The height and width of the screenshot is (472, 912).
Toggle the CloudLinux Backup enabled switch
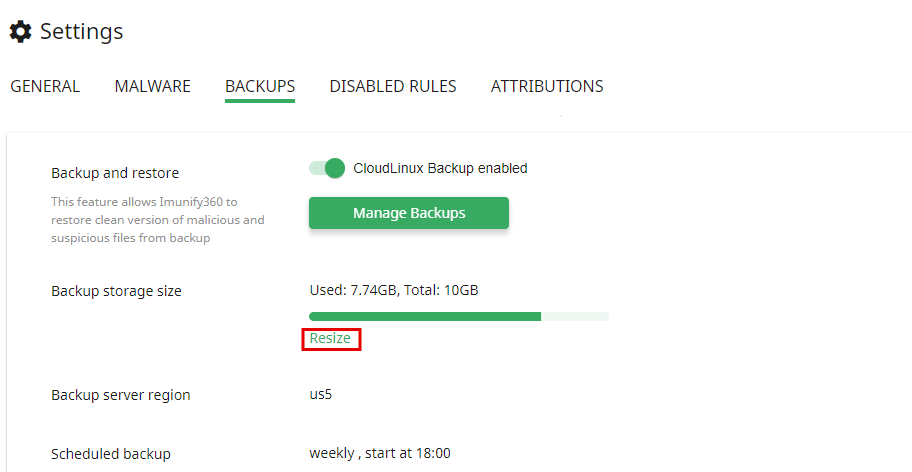tap(327, 169)
